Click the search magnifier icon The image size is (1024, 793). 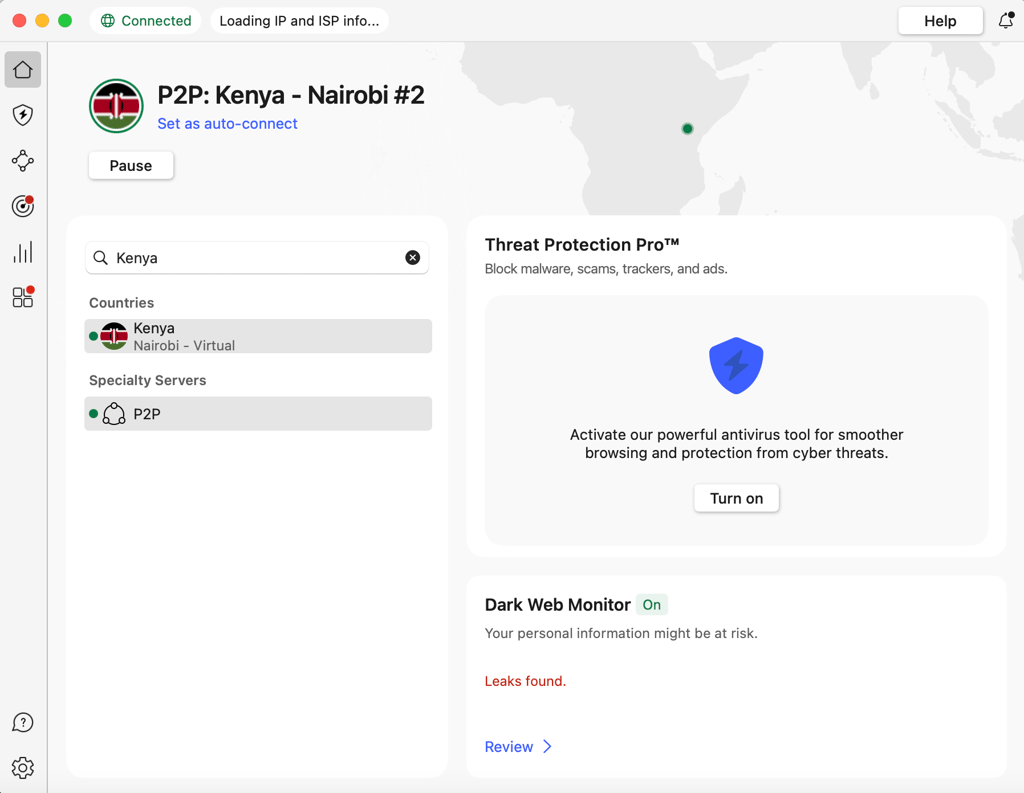[101, 258]
